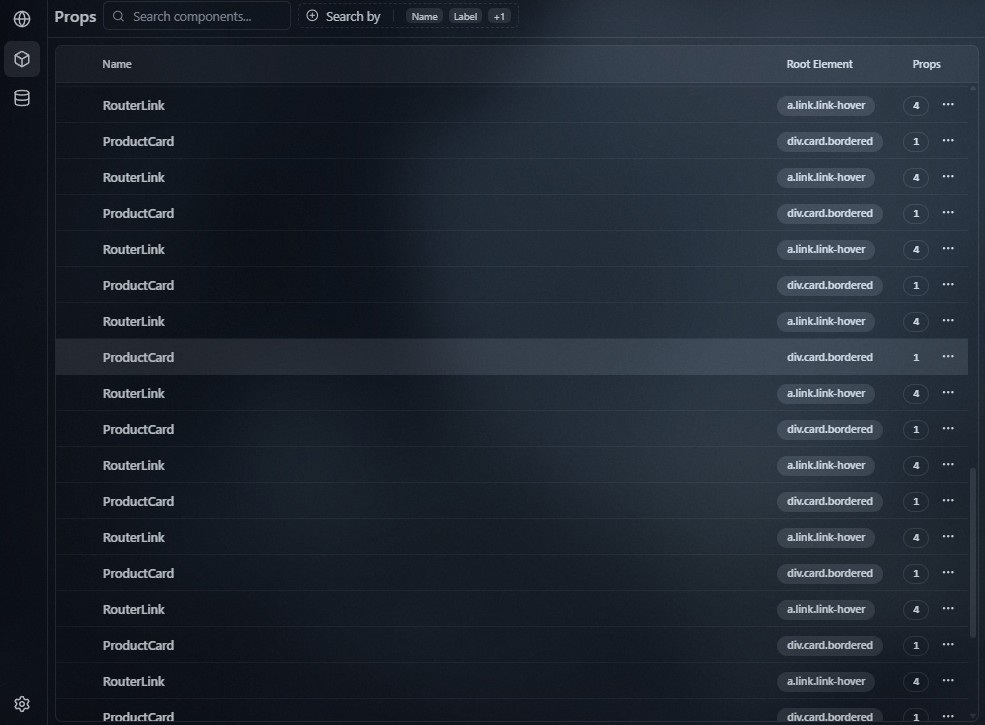This screenshot has width=985, height=725.
Task: Select the highlighted ProductCard row name
Action: click(x=138, y=357)
